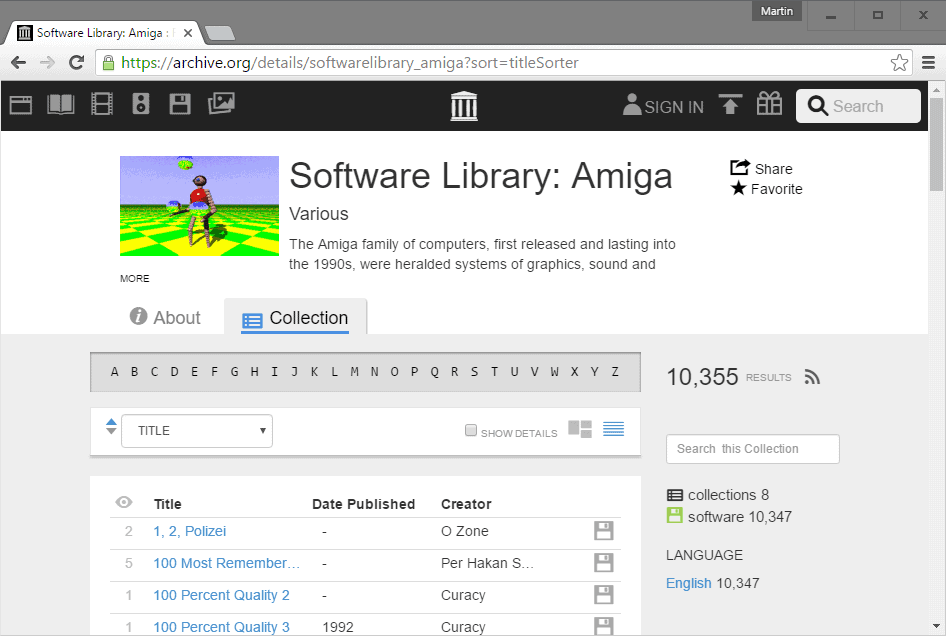Go to Internet Archive home logo

464,106
